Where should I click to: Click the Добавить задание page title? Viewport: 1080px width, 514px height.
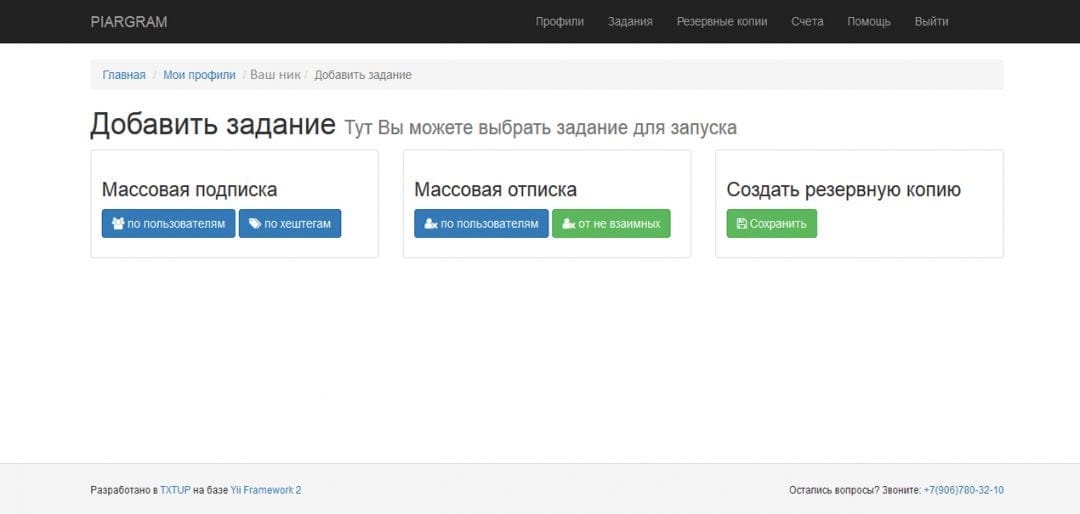pyautogui.click(x=213, y=125)
